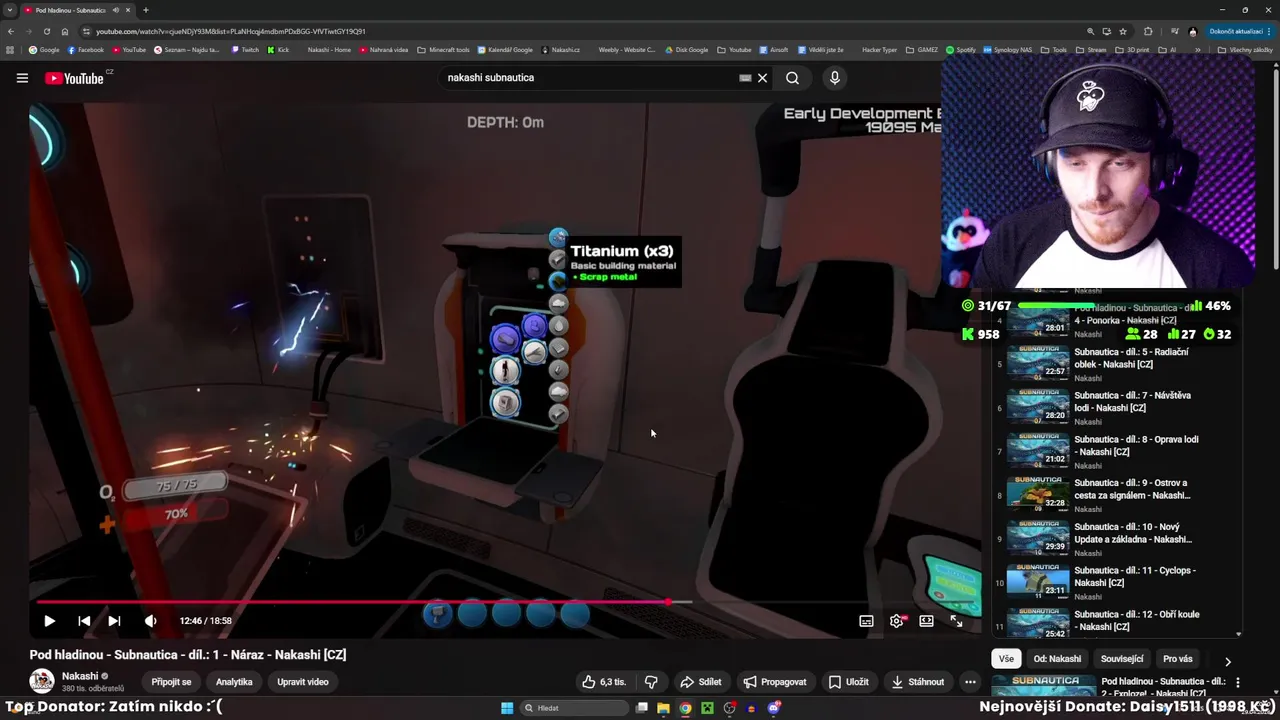Open the Windows Start menu
Image resolution: width=1280 pixels, height=720 pixels.
(507, 708)
